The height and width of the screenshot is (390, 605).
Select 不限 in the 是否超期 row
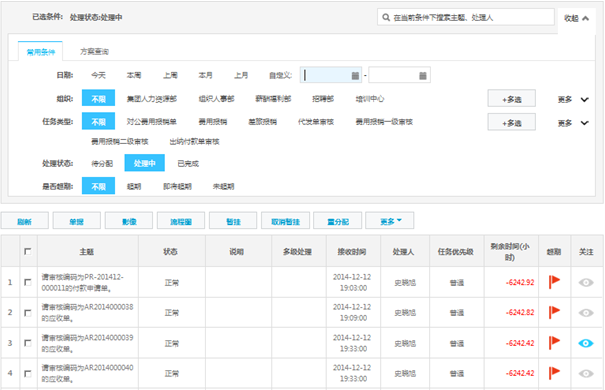click(98, 186)
